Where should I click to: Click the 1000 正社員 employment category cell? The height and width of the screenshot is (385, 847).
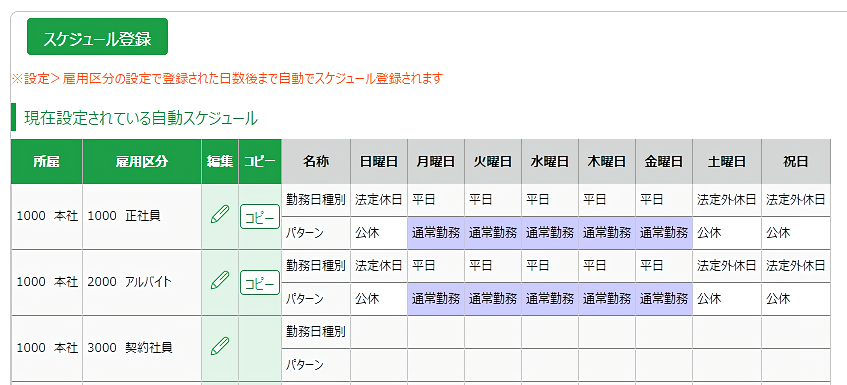coord(142,217)
